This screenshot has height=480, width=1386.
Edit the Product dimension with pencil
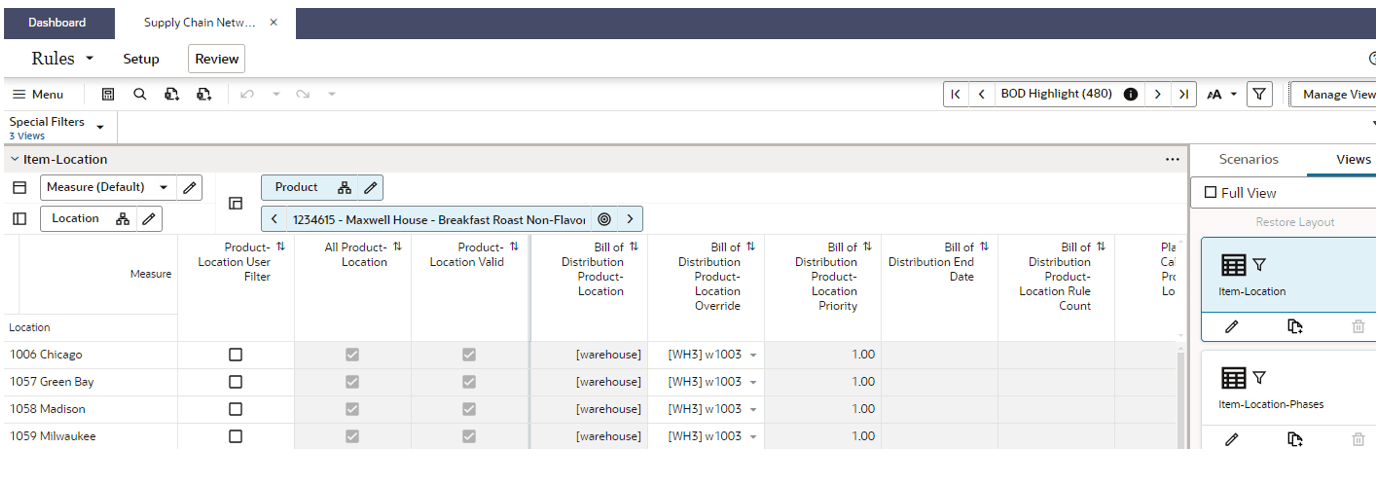coord(370,187)
